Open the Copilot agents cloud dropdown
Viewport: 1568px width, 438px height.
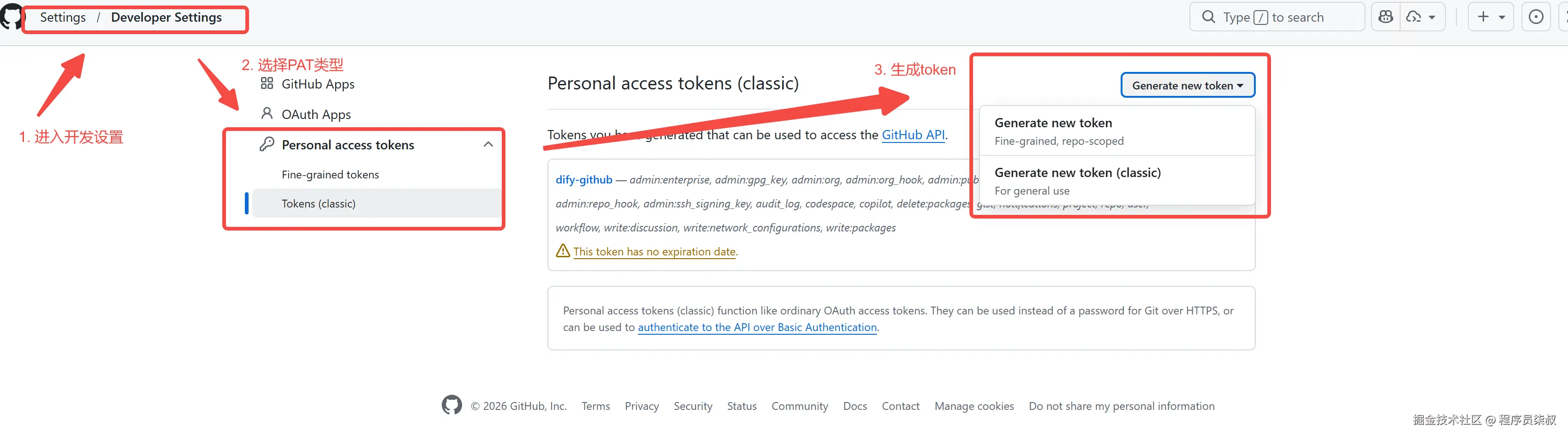click(1421, 17)
